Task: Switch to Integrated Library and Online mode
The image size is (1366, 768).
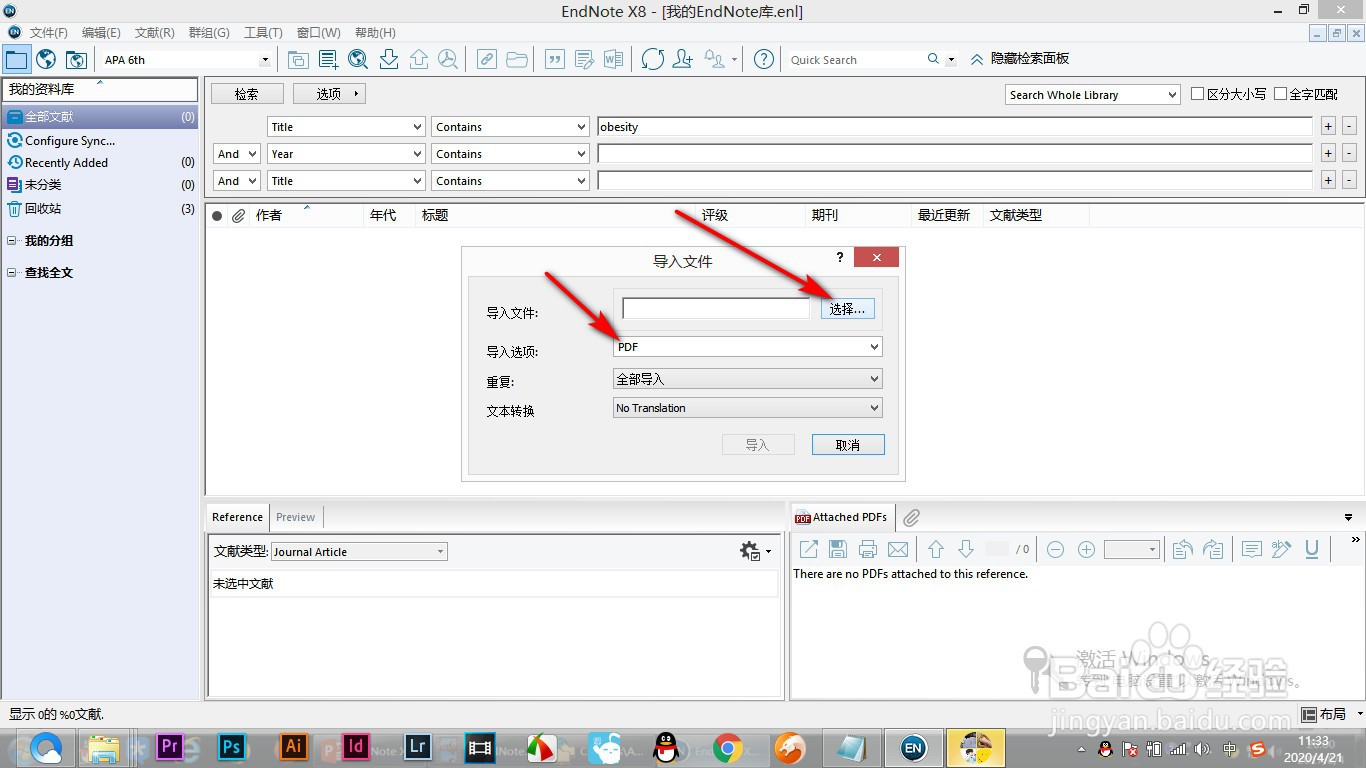Action: (76, 59)
